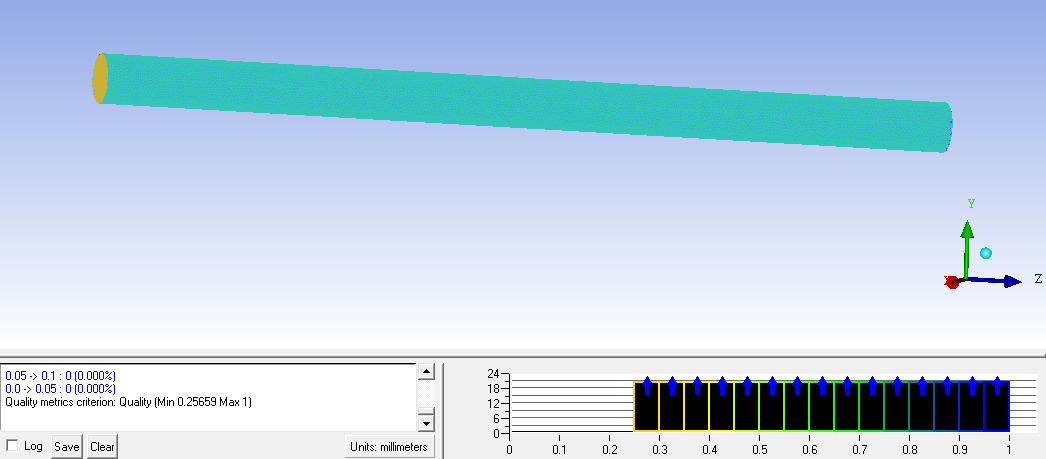Click the '0.05 -> 0.1' log line
Screen dimensions: 1046x459
60,375
